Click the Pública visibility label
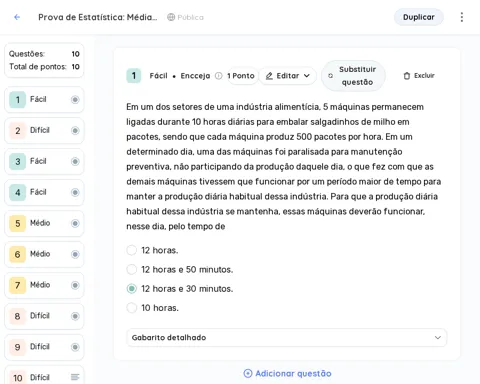 pos(190,17)
